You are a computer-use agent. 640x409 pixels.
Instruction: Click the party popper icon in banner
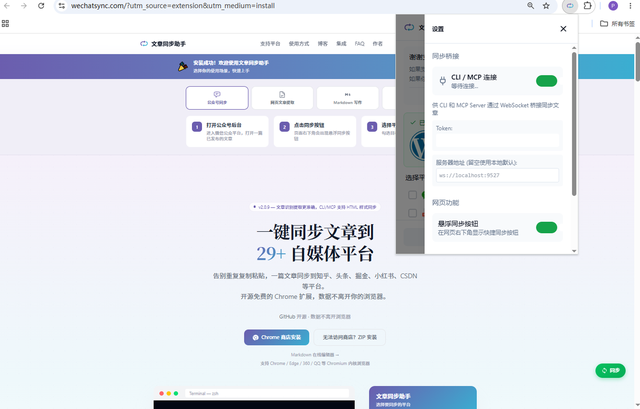click(x=183, y=66)
